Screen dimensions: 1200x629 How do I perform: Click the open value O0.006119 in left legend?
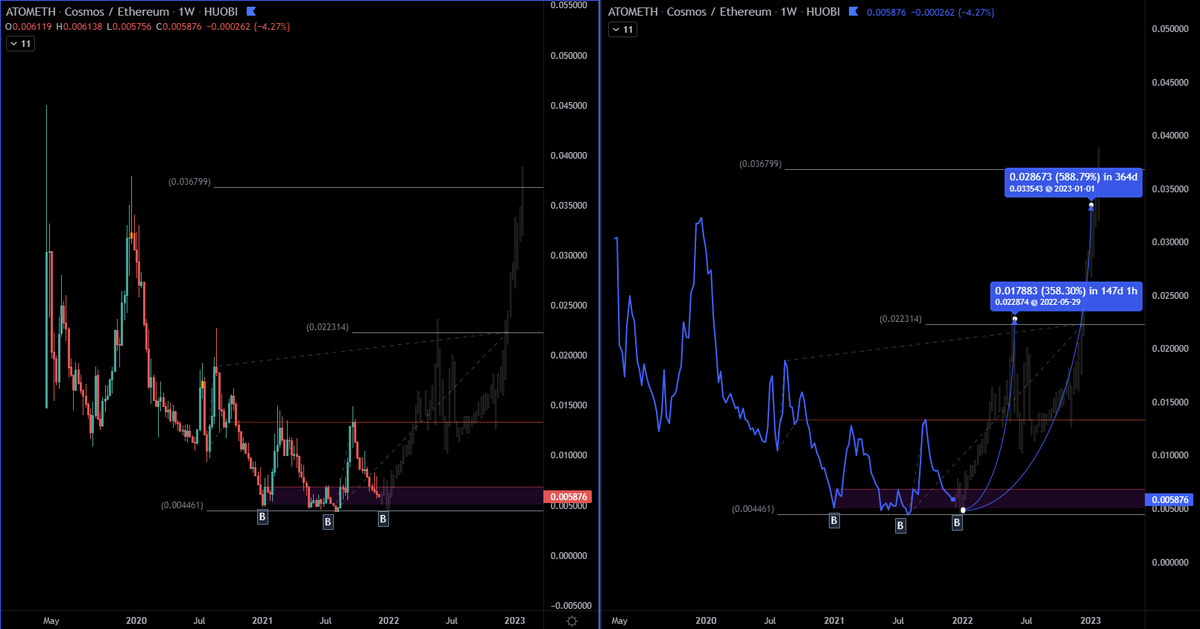coord(30,29)
